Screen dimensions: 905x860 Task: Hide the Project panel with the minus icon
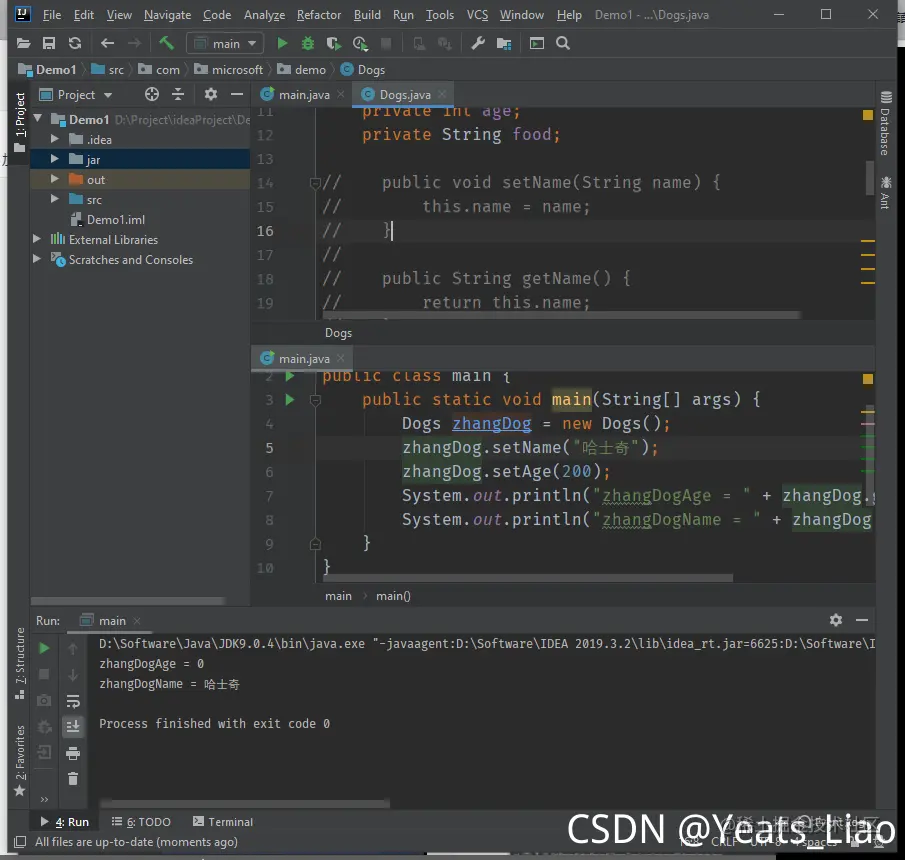pyautogui.click(x=237, y=94)
